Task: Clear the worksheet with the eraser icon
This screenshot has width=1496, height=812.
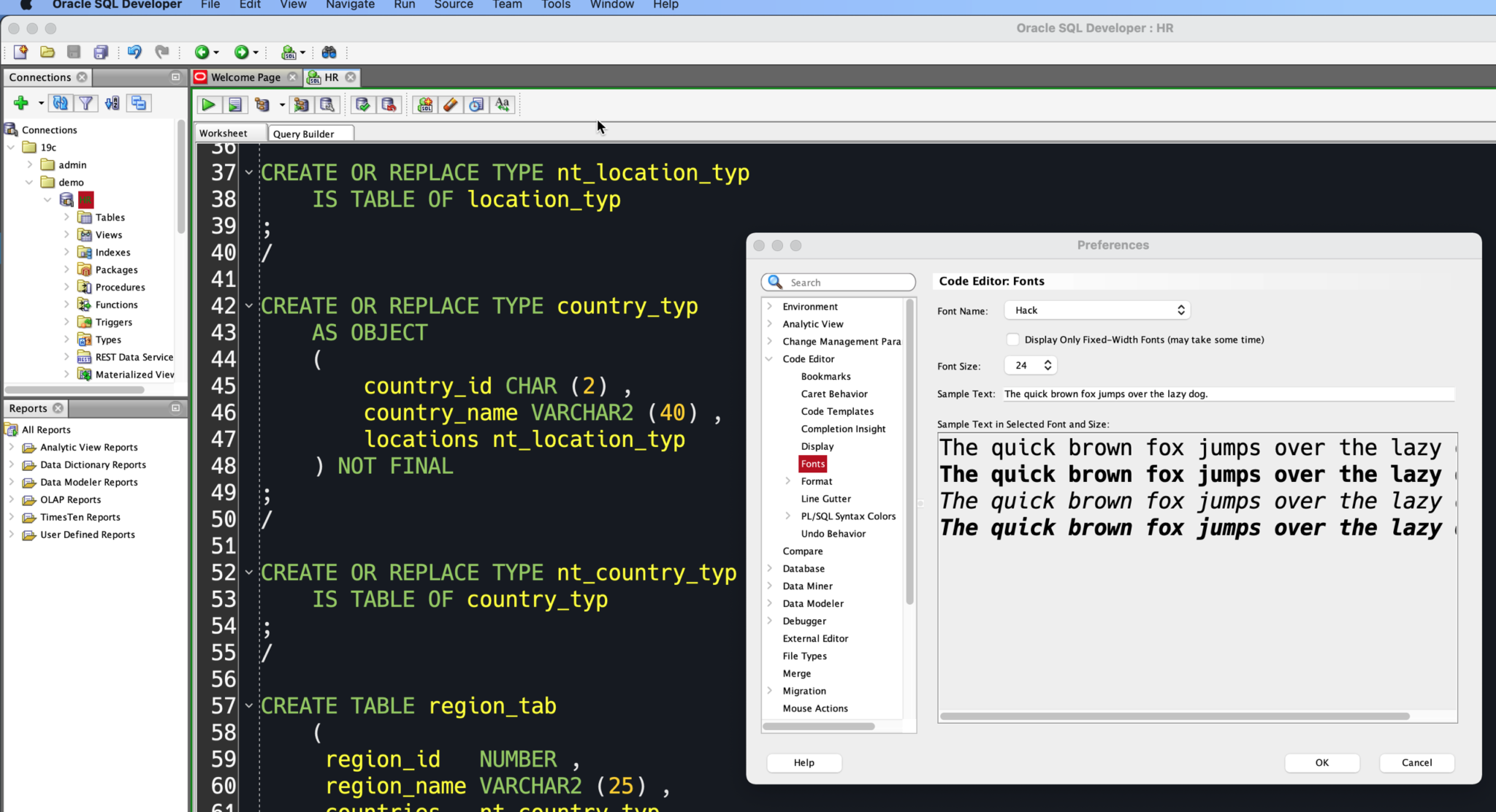Action: tap(451, 104)
